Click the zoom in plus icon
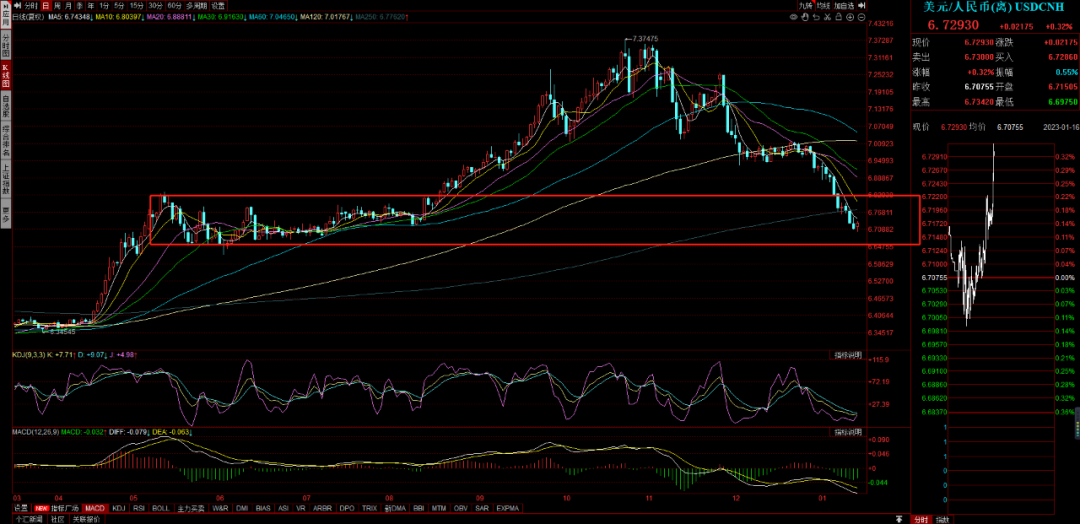 point(850,17)
